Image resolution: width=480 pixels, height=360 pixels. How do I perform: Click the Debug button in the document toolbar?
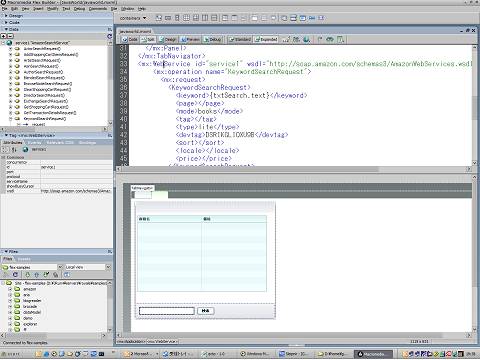pos(212,40)
